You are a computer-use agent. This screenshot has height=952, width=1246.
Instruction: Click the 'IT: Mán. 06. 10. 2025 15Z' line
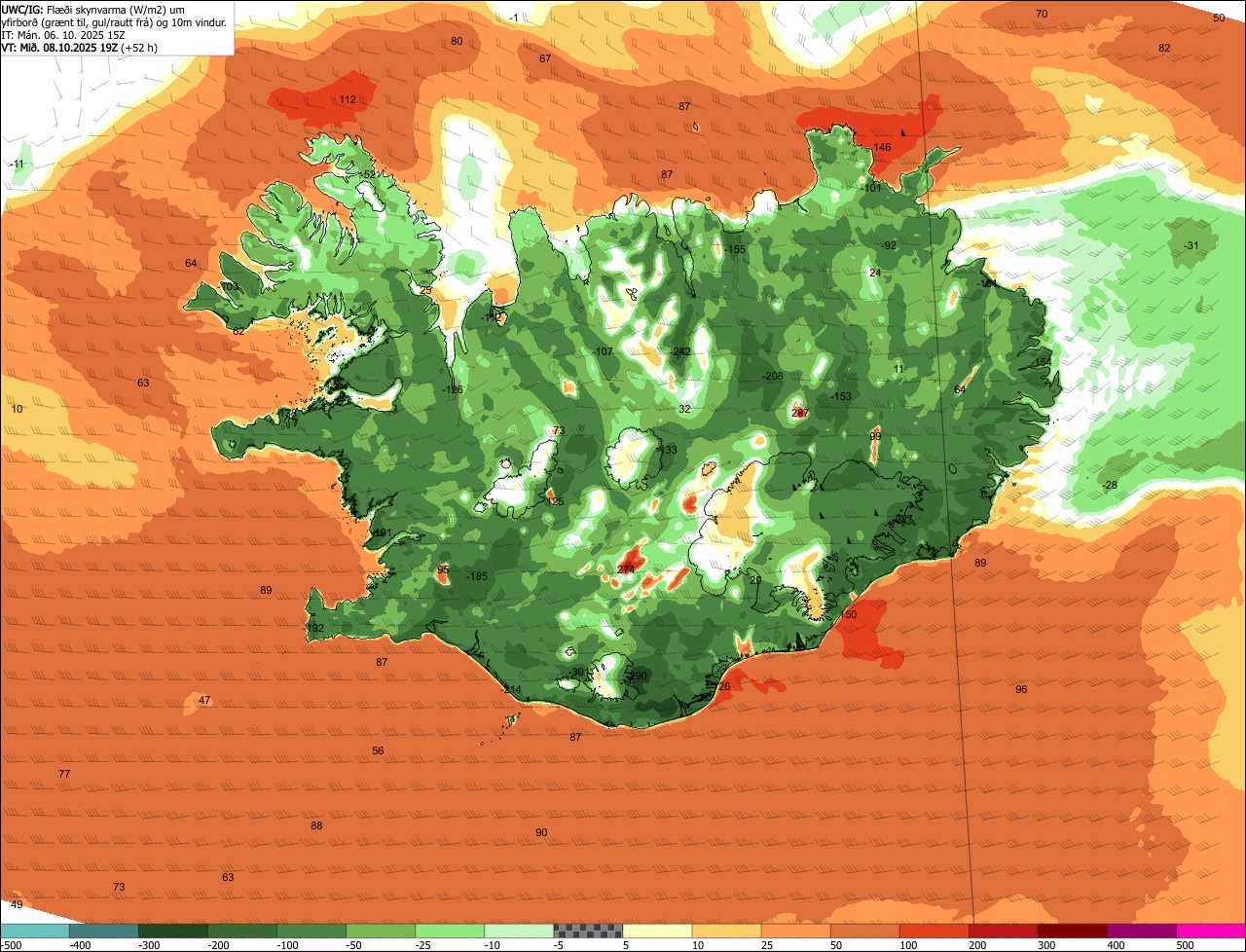point(62,34)
